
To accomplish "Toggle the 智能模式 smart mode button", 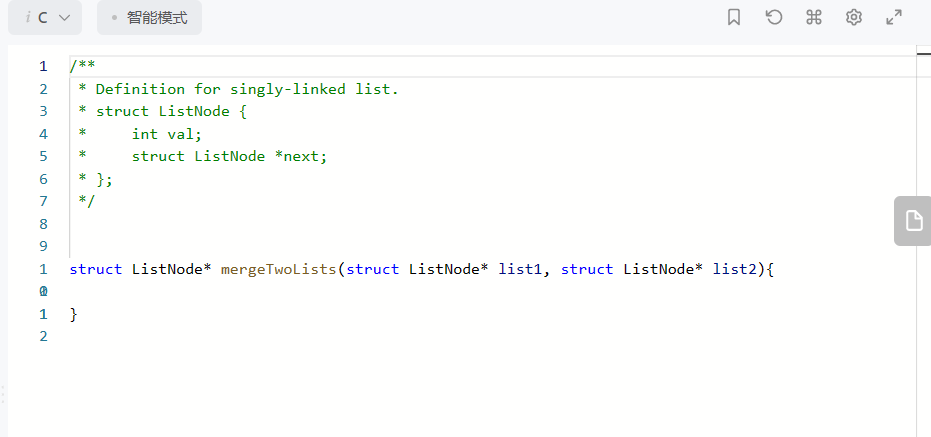I will coord(150,18).
